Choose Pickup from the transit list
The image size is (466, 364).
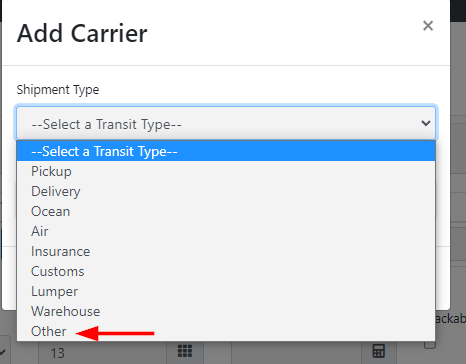pos(226,171)
